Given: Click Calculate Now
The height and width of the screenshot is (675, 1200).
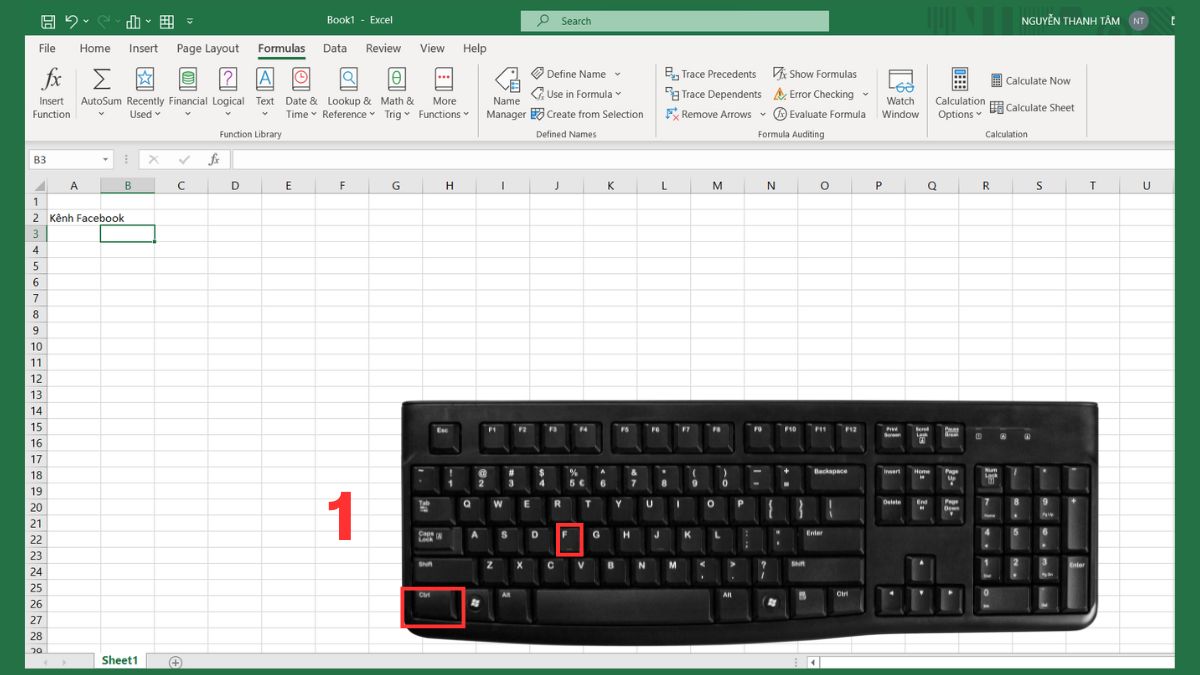Looking at the screenshot, I should pos(1030,81).
